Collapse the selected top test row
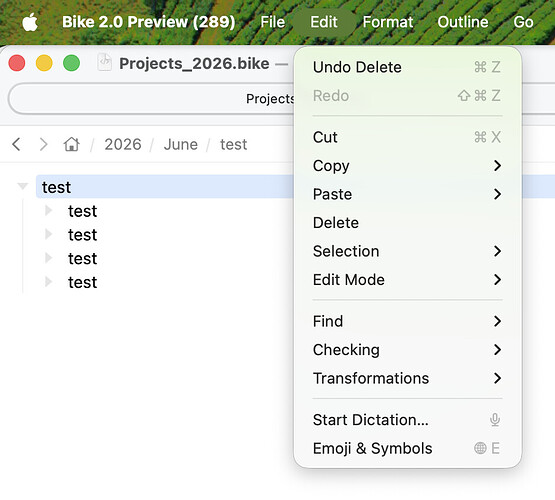 [x=23, y=186]
